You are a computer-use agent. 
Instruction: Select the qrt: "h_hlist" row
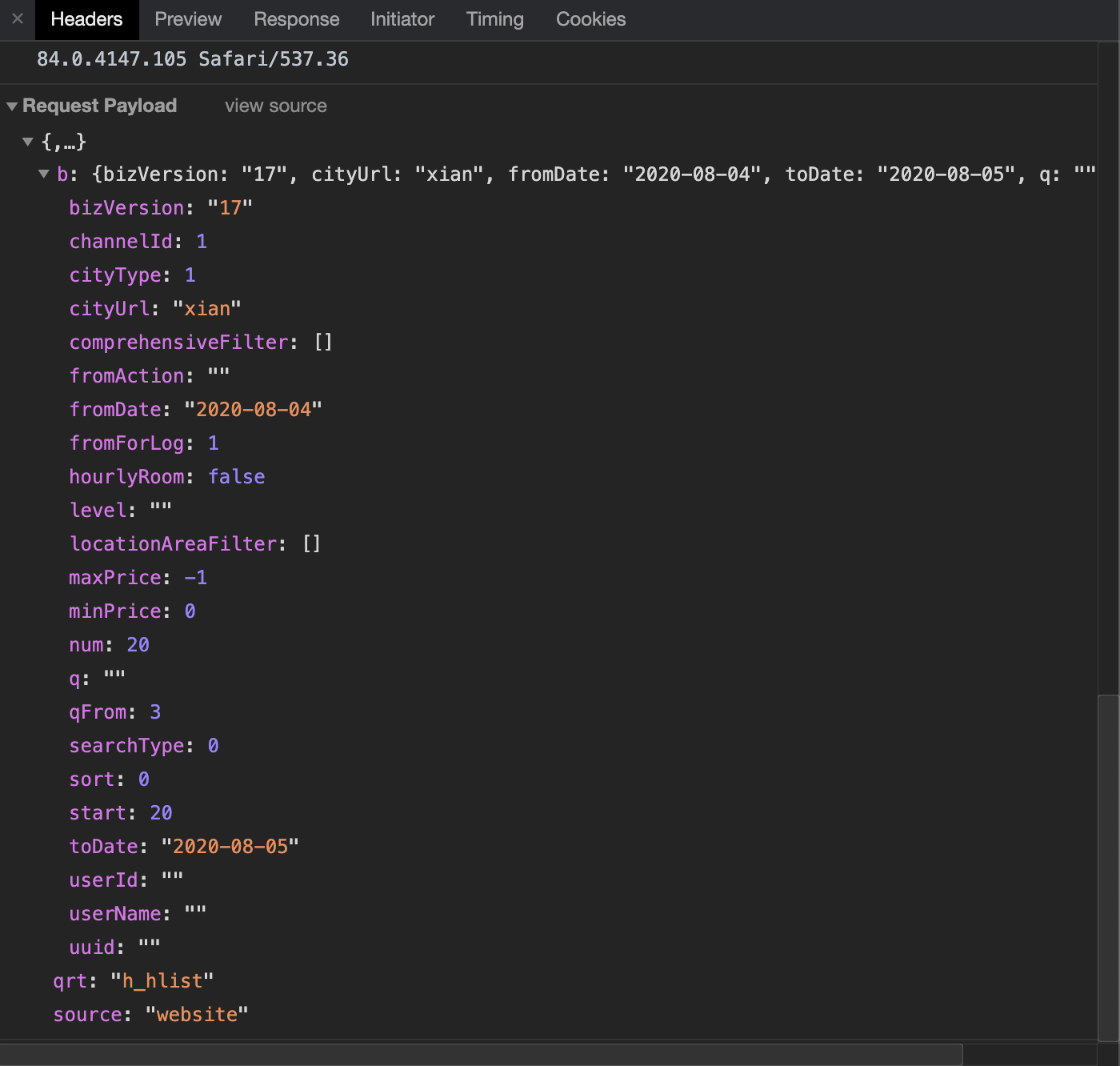[x=134, y=981]
